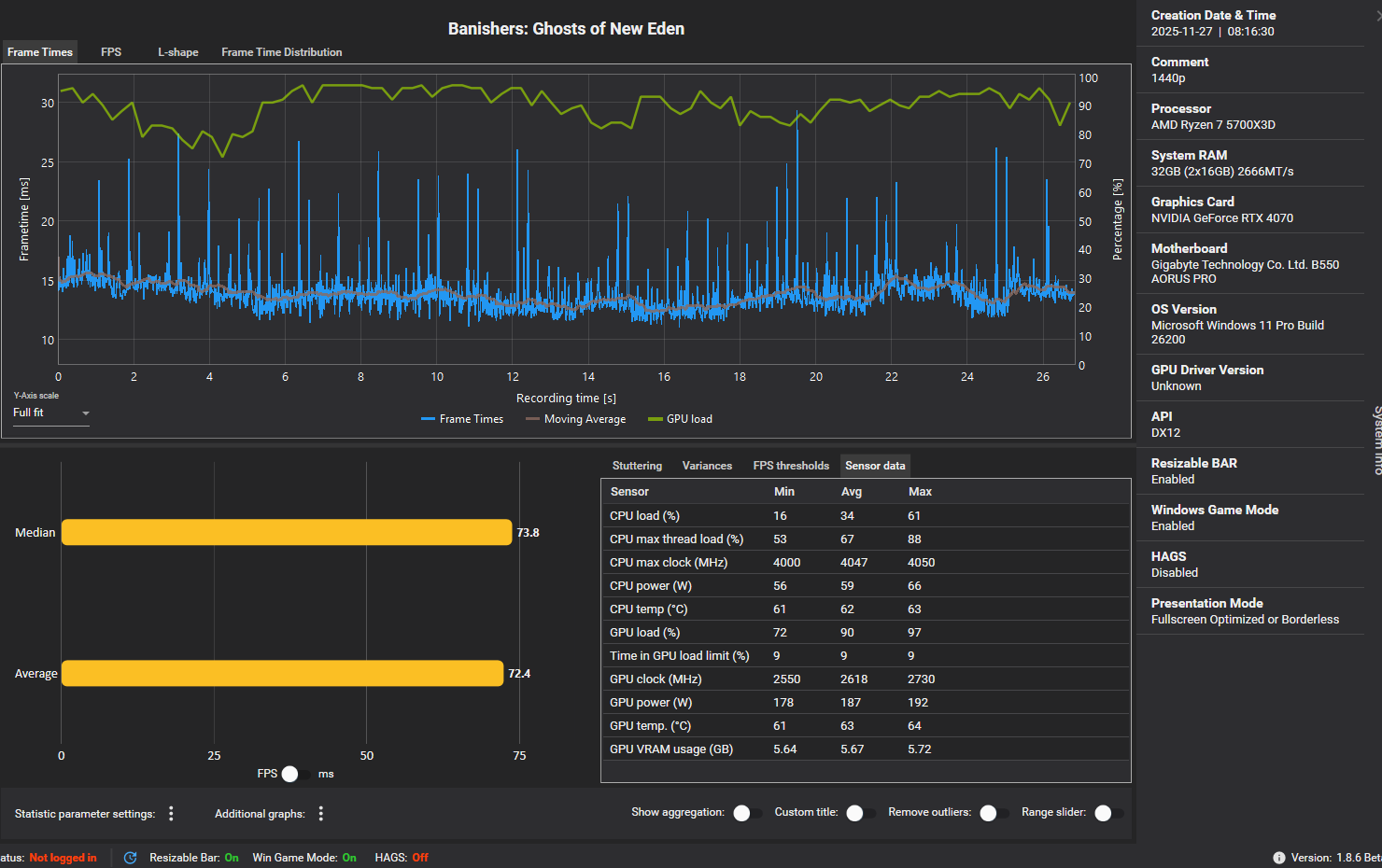The width and height of the screenshot is (1382, 868).
Task: Click the Moving Average legend entry
Action: click(x=575, y=419)
